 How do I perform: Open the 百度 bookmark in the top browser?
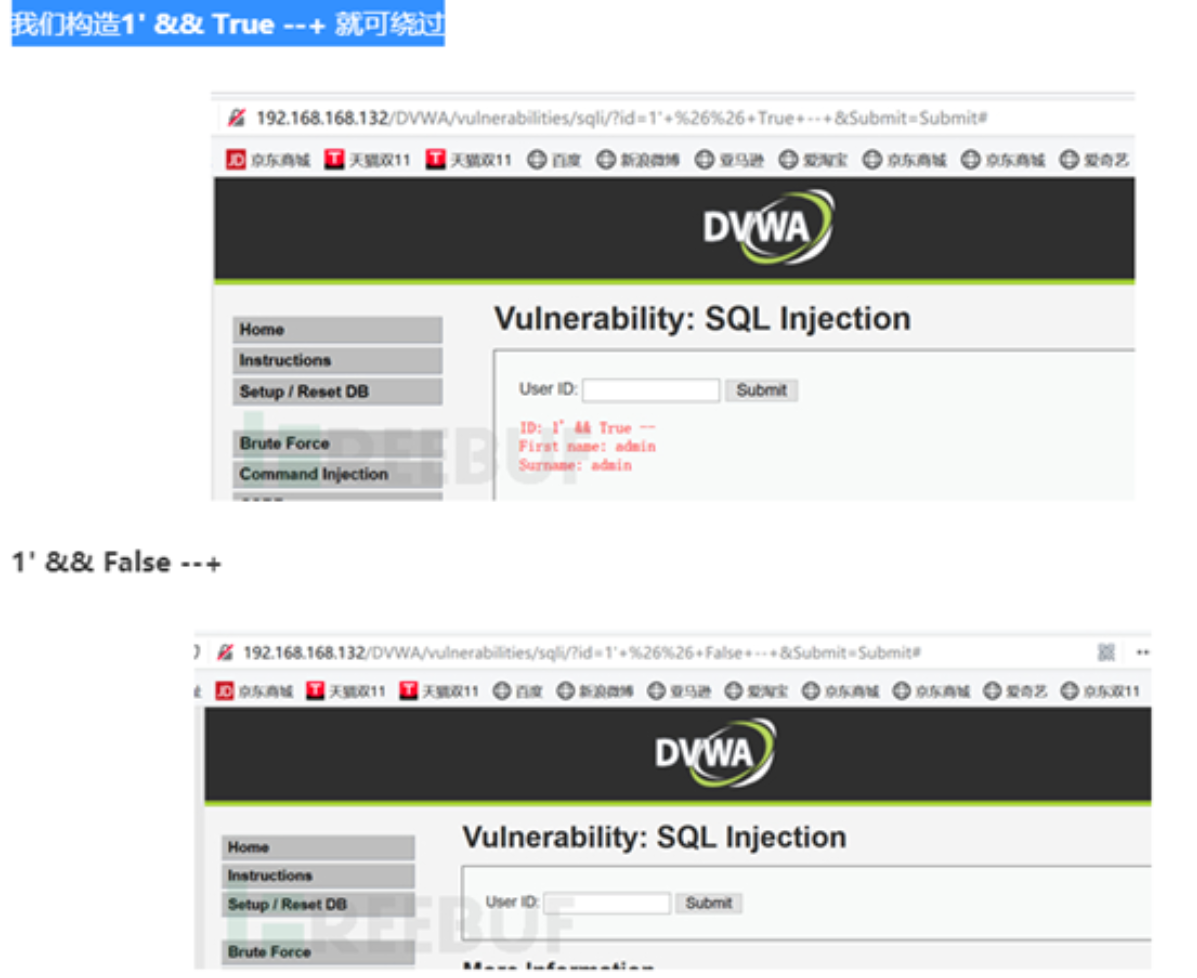(555, 160)
